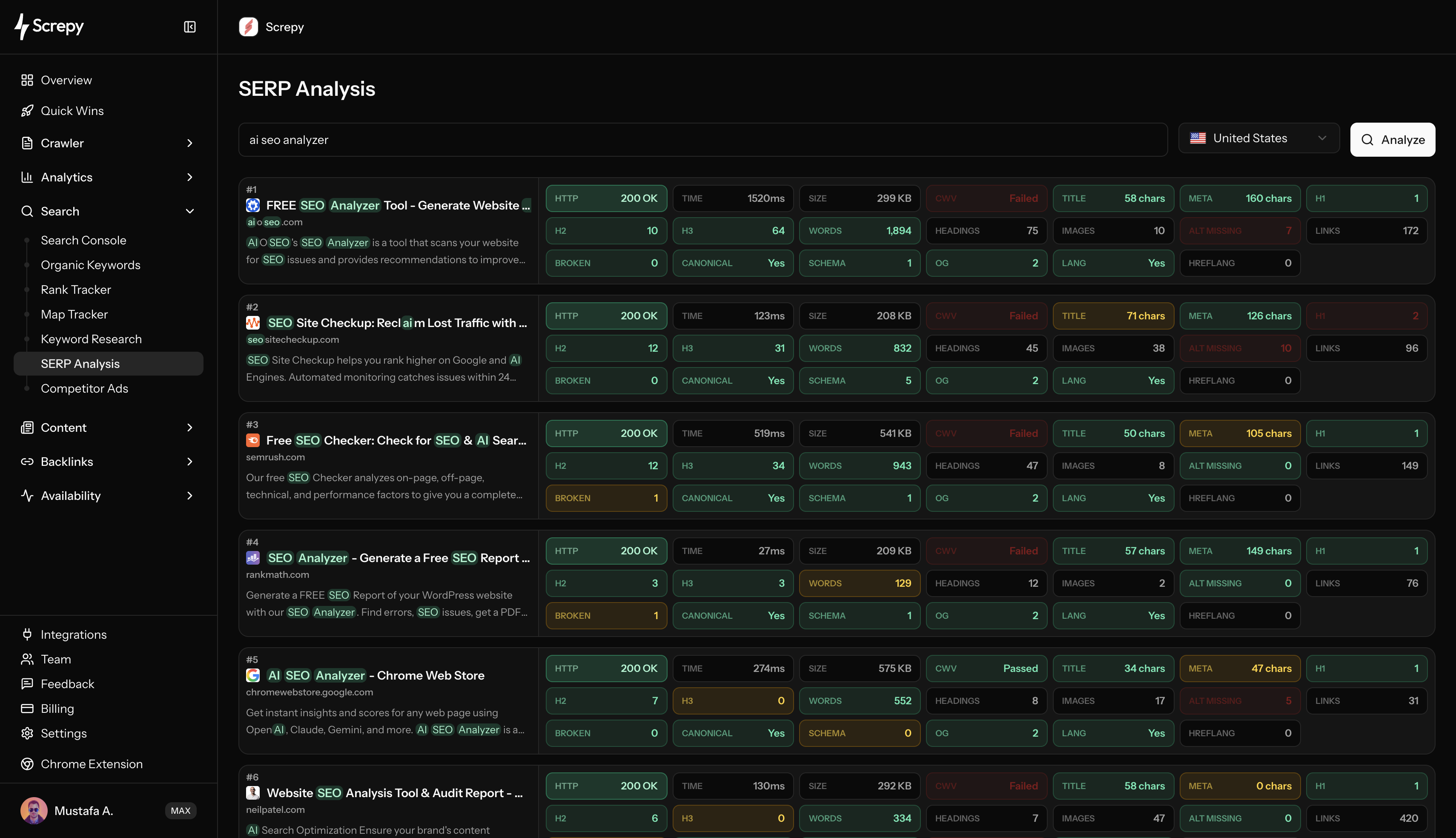Expand the Backlinks menu chevron
The image size is (1456, 838).
(x=190, y=462)
